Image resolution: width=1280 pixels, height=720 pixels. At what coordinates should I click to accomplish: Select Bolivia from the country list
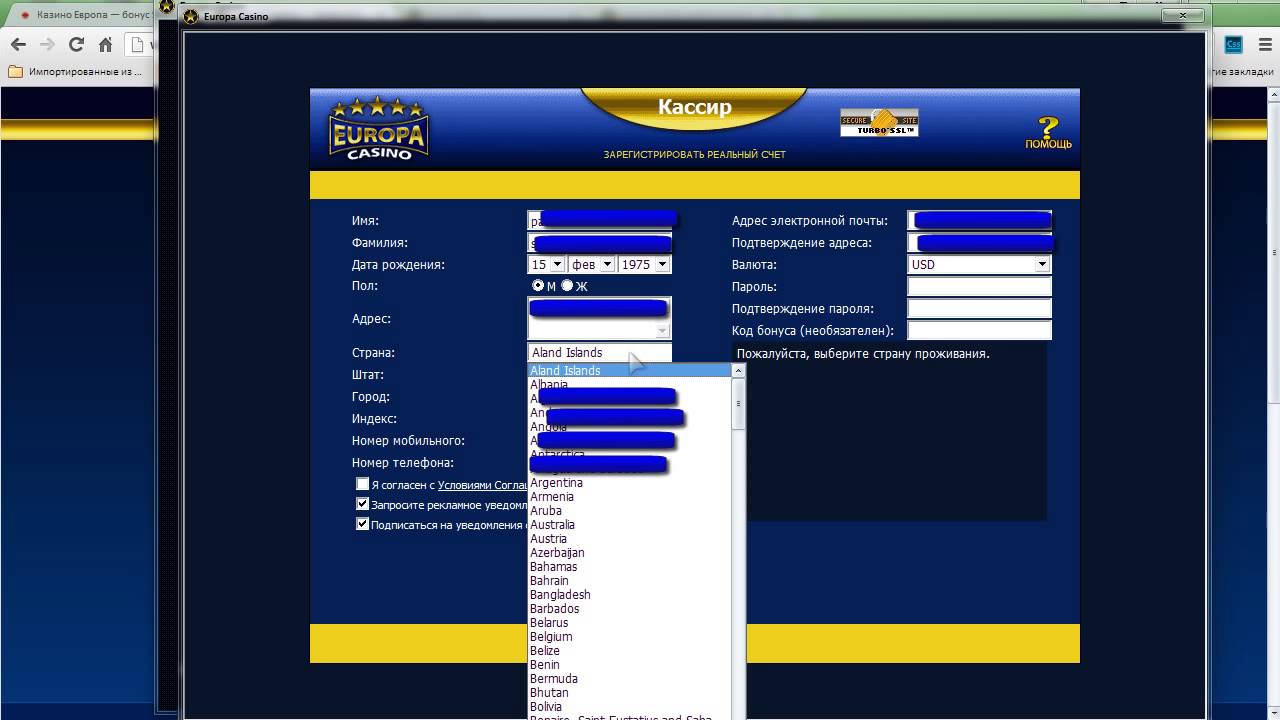click(631, 707)
